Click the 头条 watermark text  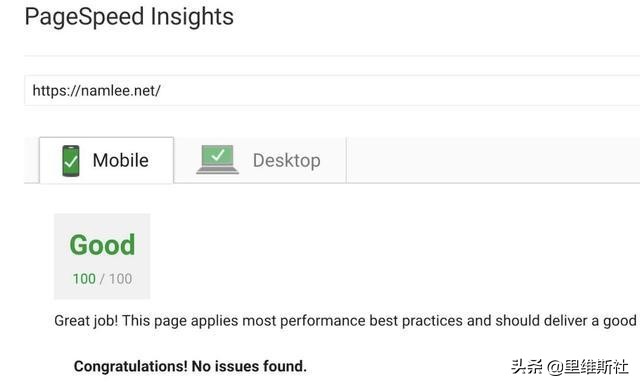tap(526, 366)
